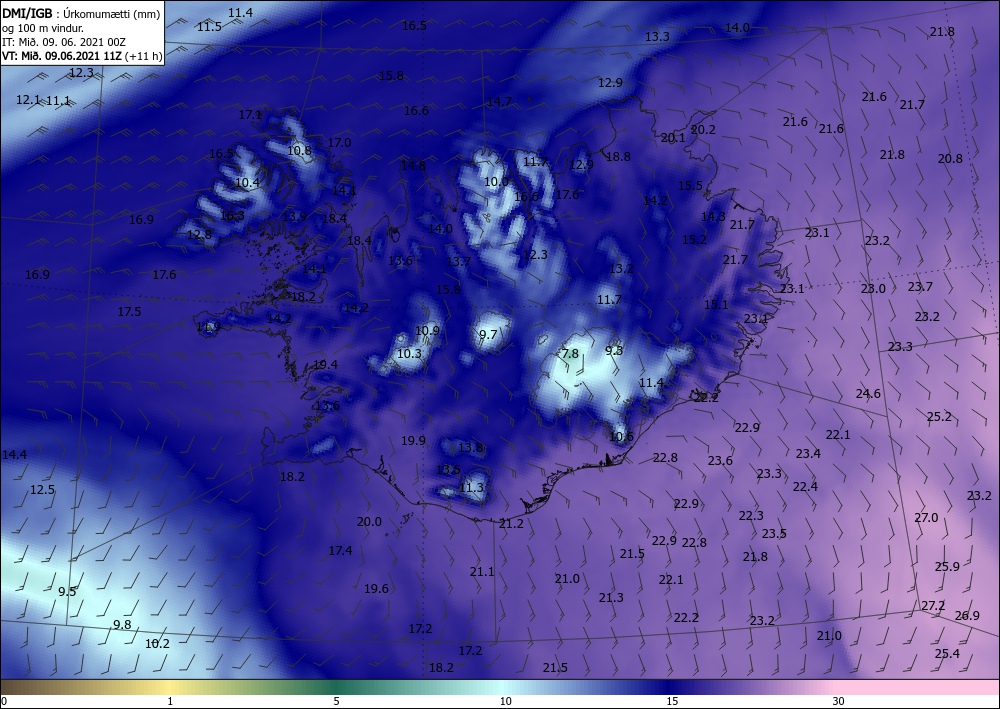The height and width of the screenshot is (709, 1000).
Task: Click the map value '17.4'
Action: 341,550
